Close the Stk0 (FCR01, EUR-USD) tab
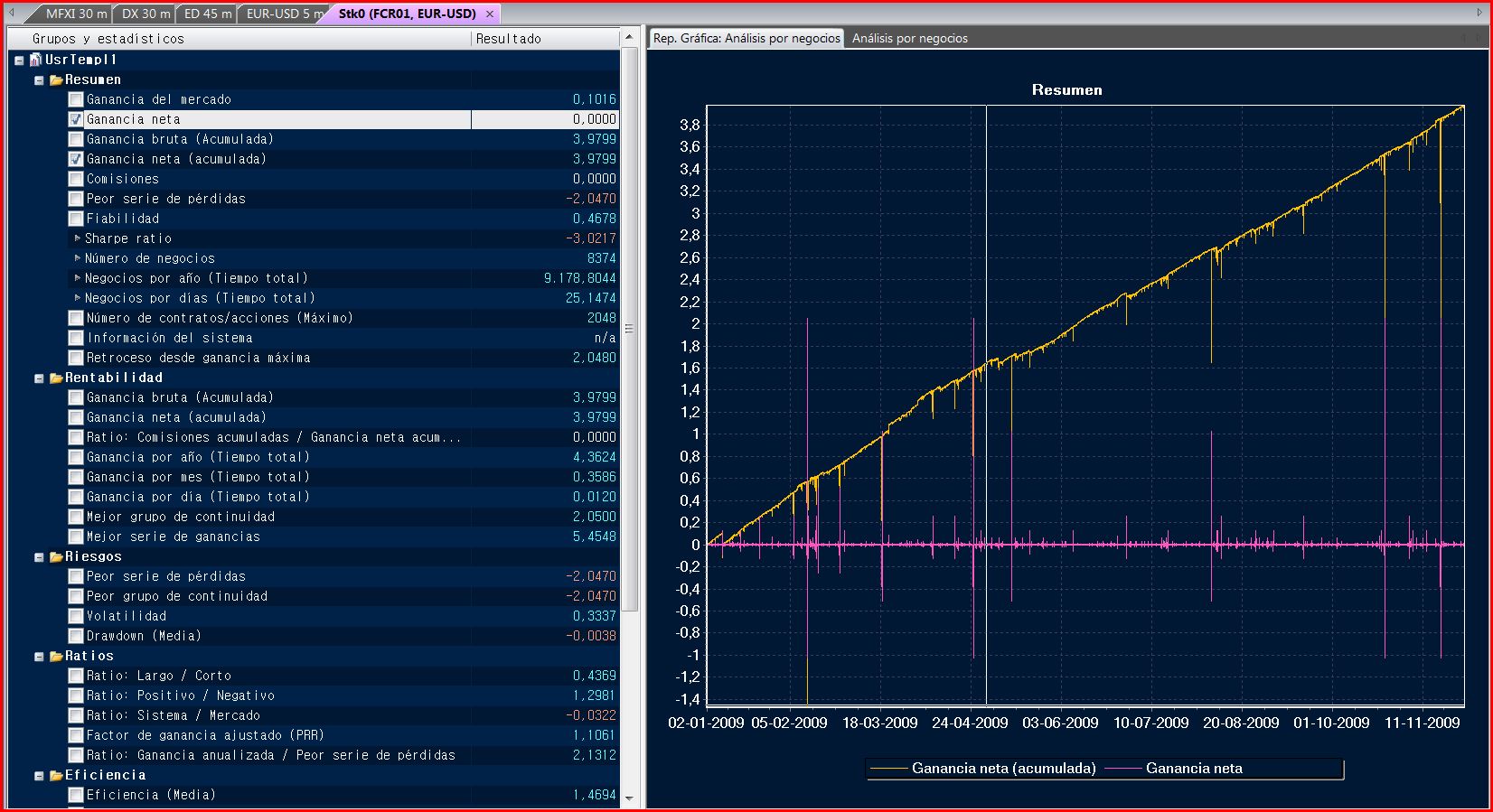Image resolution: width=1493 pixels, height=812 pixels. pos(490,14)
